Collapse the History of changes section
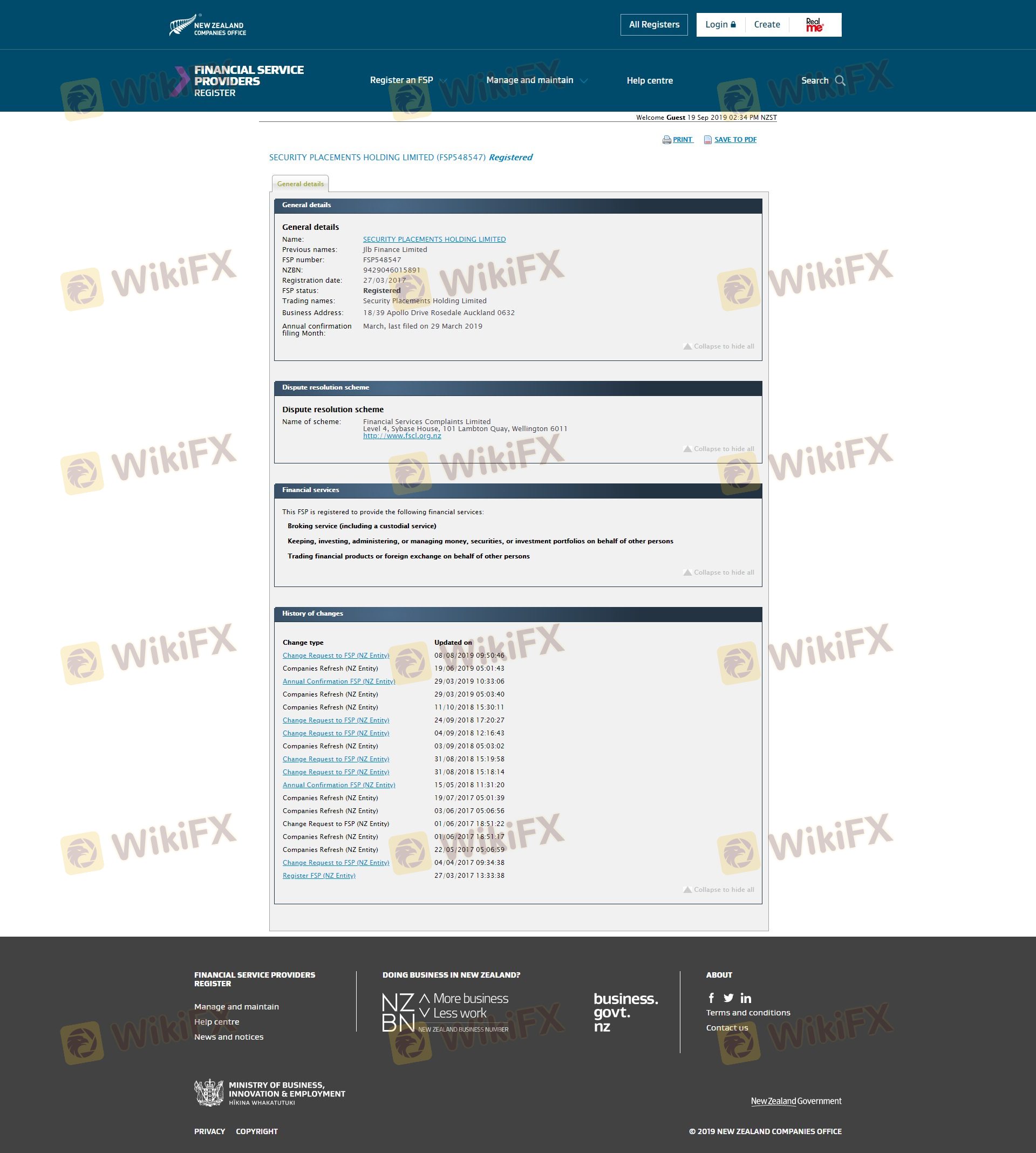The image size is (1036, 1153). (718, 890)
